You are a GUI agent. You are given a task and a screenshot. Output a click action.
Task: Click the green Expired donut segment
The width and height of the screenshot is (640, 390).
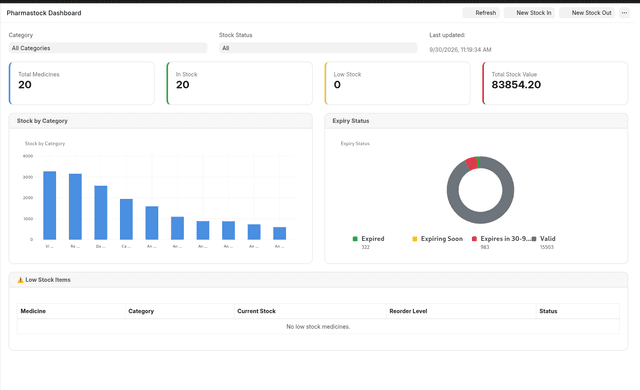click(x=478, y=162)
